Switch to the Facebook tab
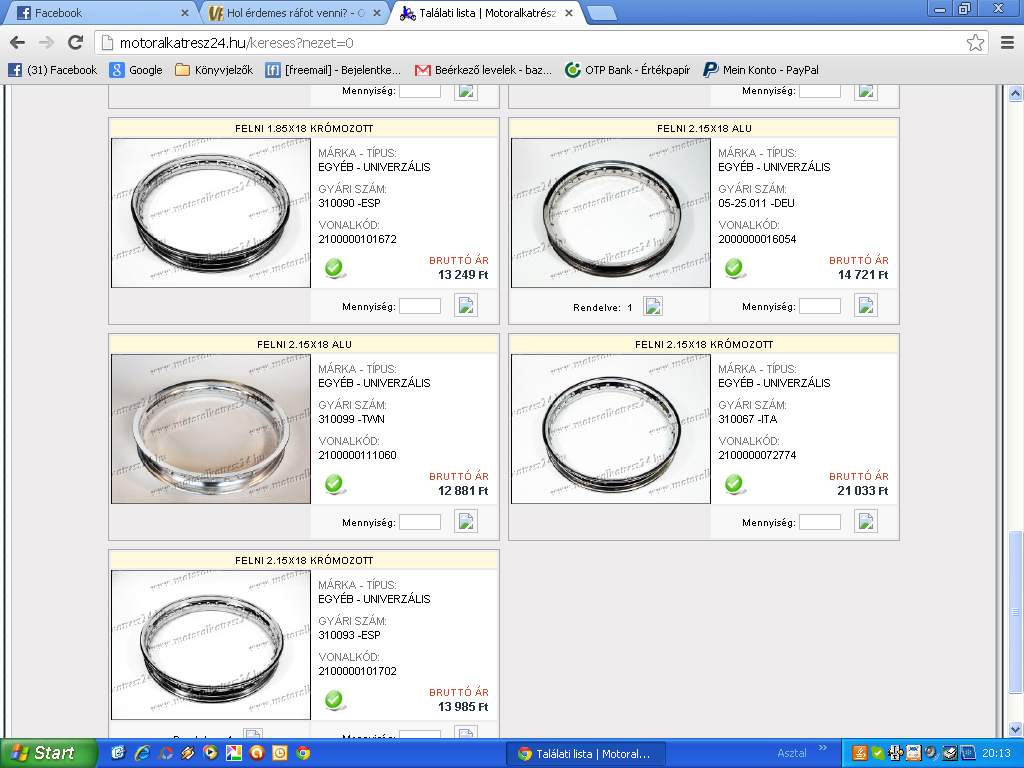The image size is (1024, 768). (95, 13)
